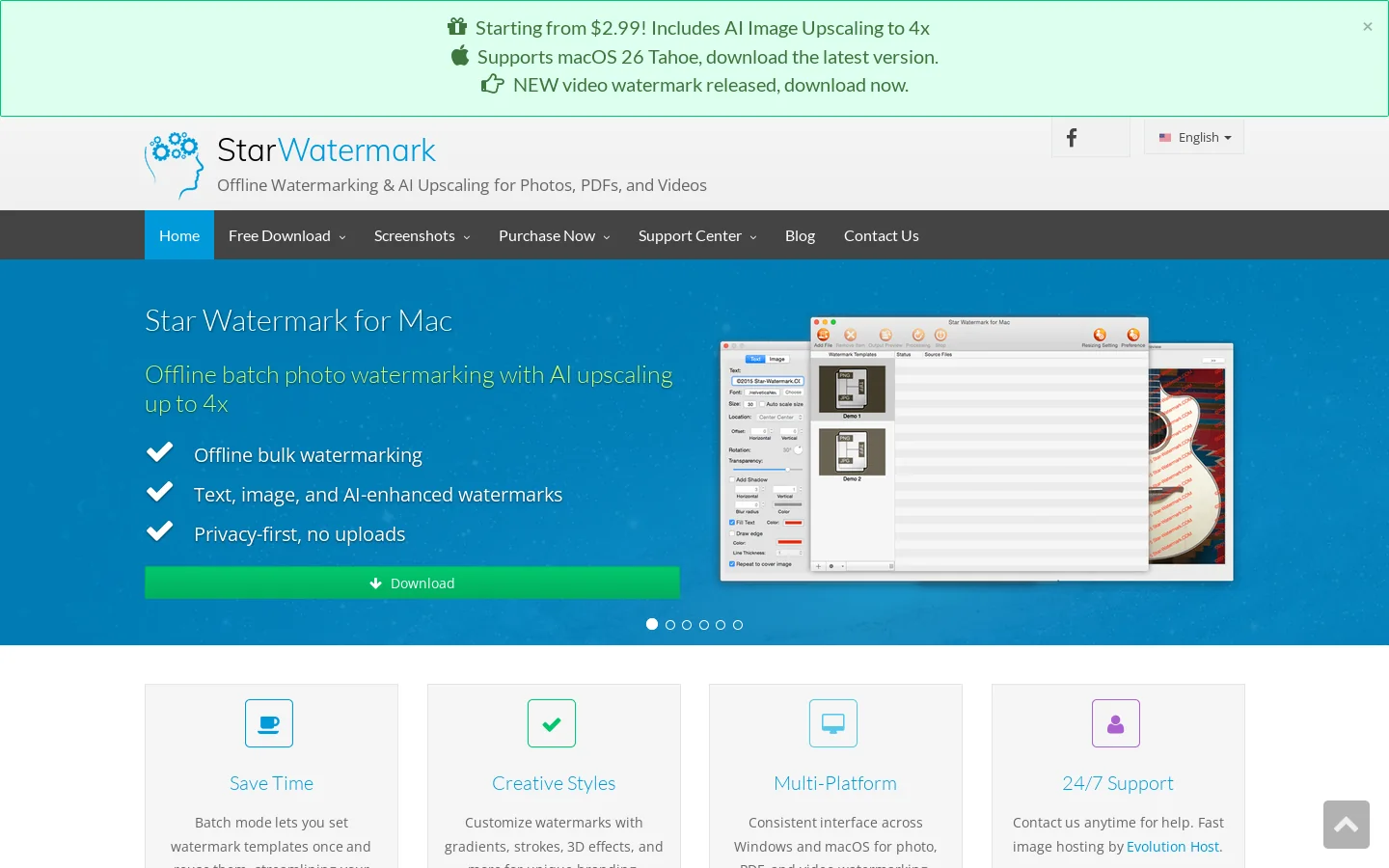Expand the Screenshots menu
The width and height of the screenshot is (1389, 868).
click(x=422, y=235)
